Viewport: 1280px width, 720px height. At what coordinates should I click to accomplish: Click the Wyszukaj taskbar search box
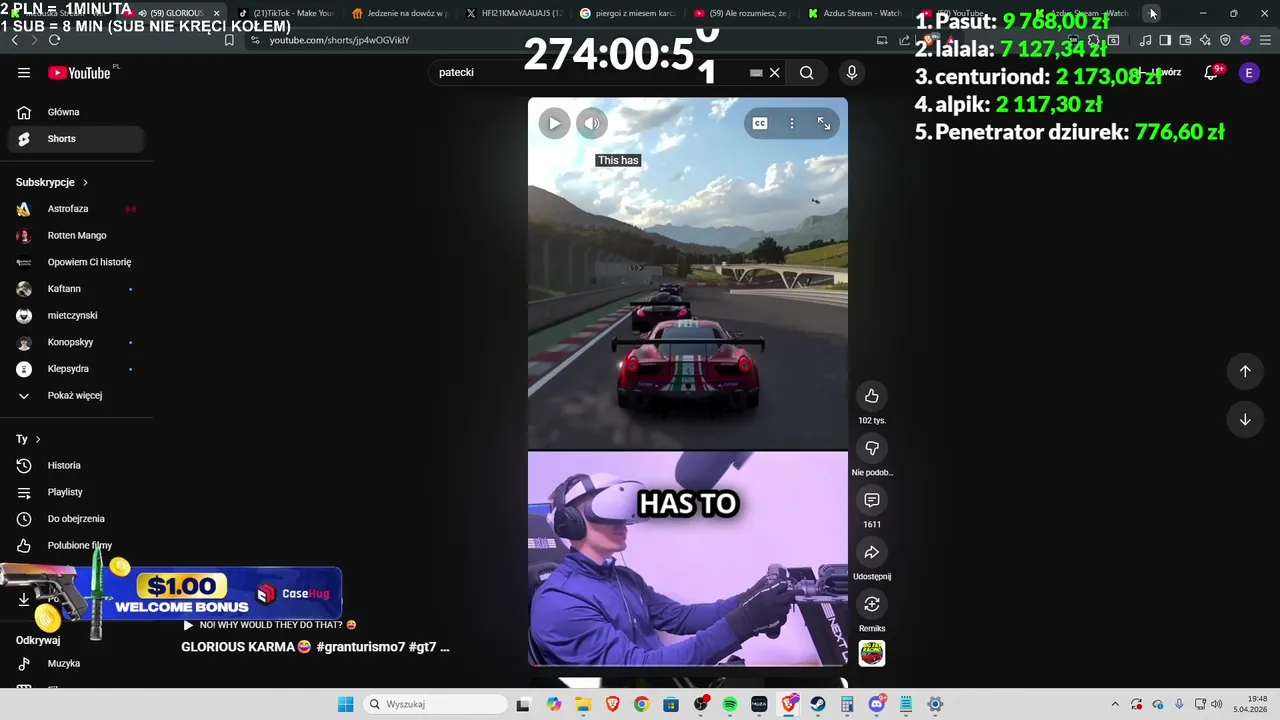click(x=435, y=704)
